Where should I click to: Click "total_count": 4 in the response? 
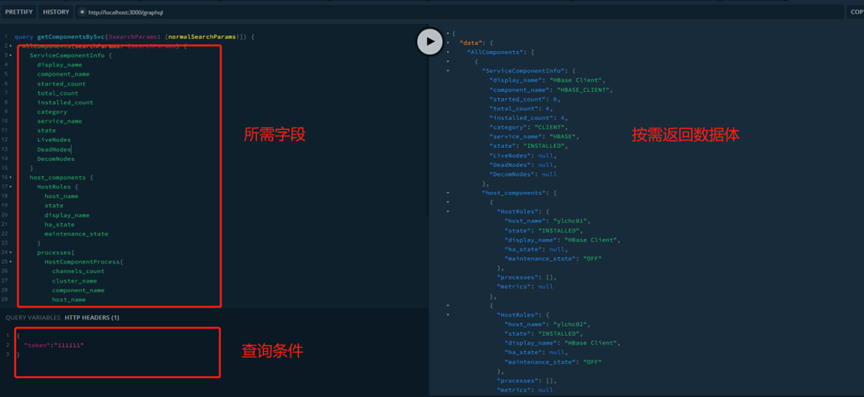coord(521,109)
